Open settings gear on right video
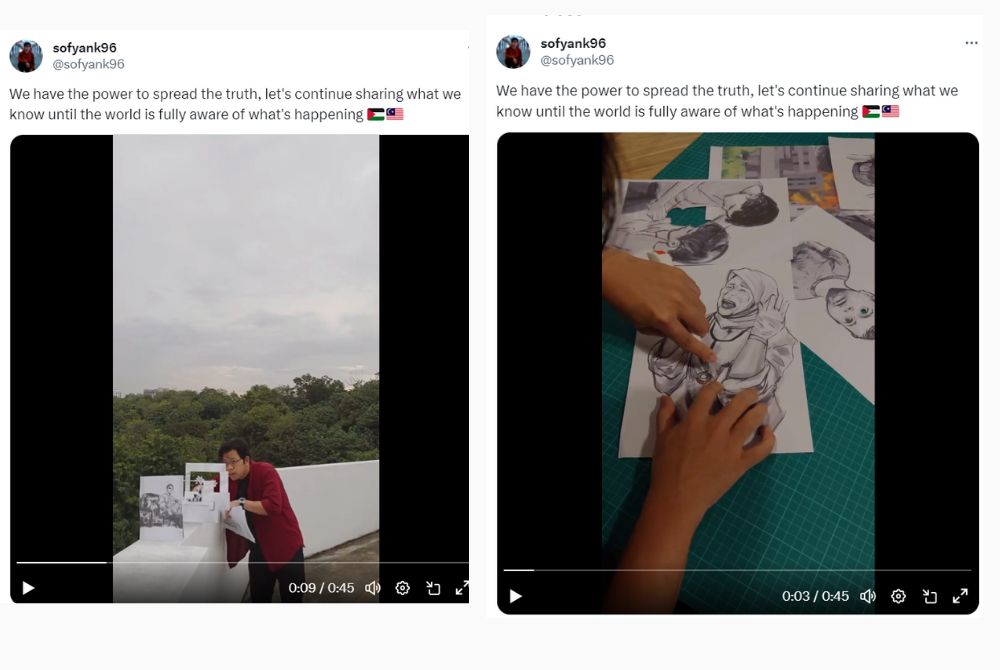This screenshot has height=670, width=1000. [898, 596]
